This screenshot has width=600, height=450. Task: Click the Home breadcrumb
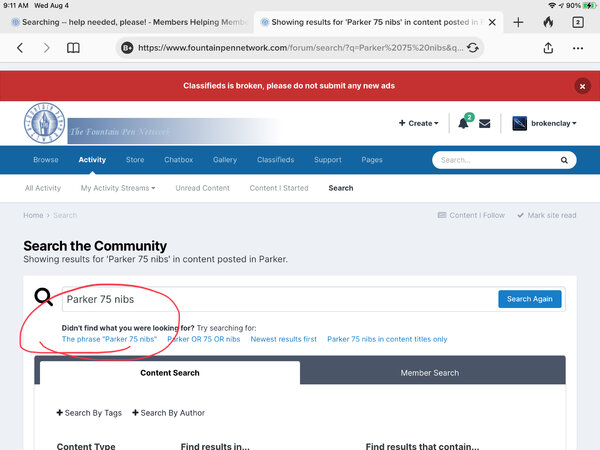(x=33, y=215)
